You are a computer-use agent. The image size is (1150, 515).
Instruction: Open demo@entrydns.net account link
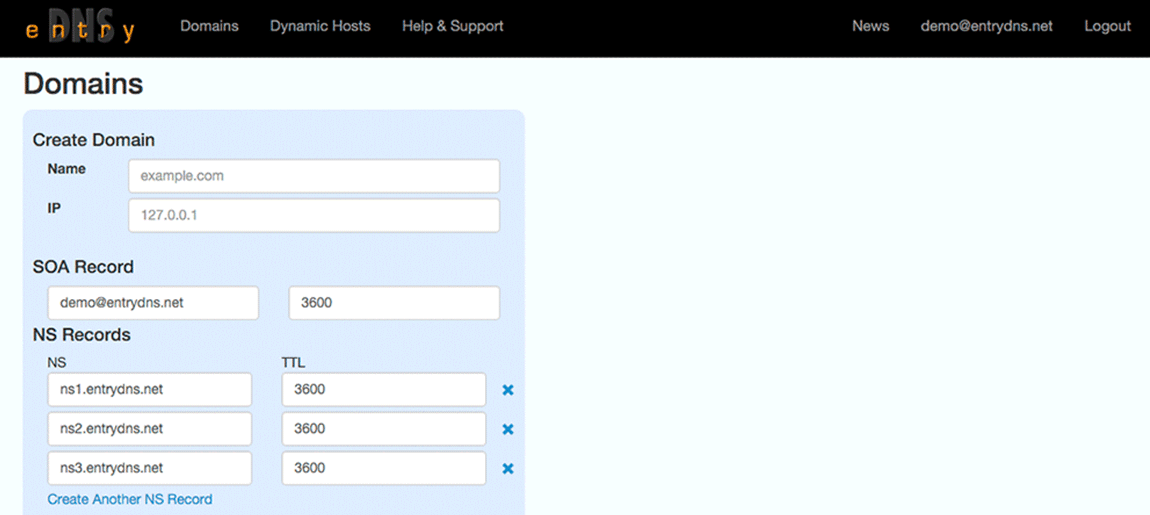point(986,26)
